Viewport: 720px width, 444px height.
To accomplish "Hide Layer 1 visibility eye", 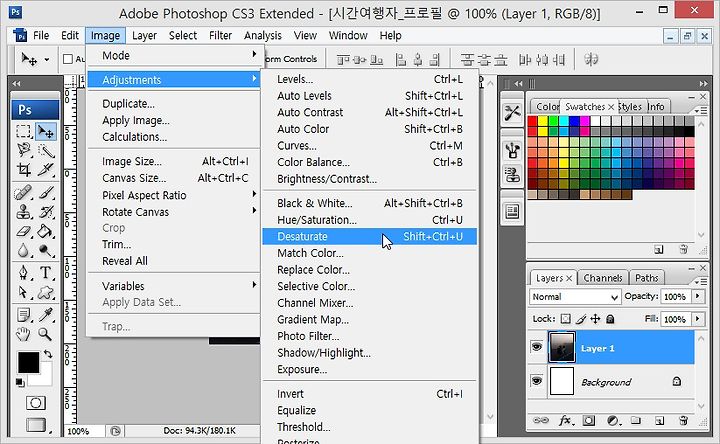I will (536, 347).
